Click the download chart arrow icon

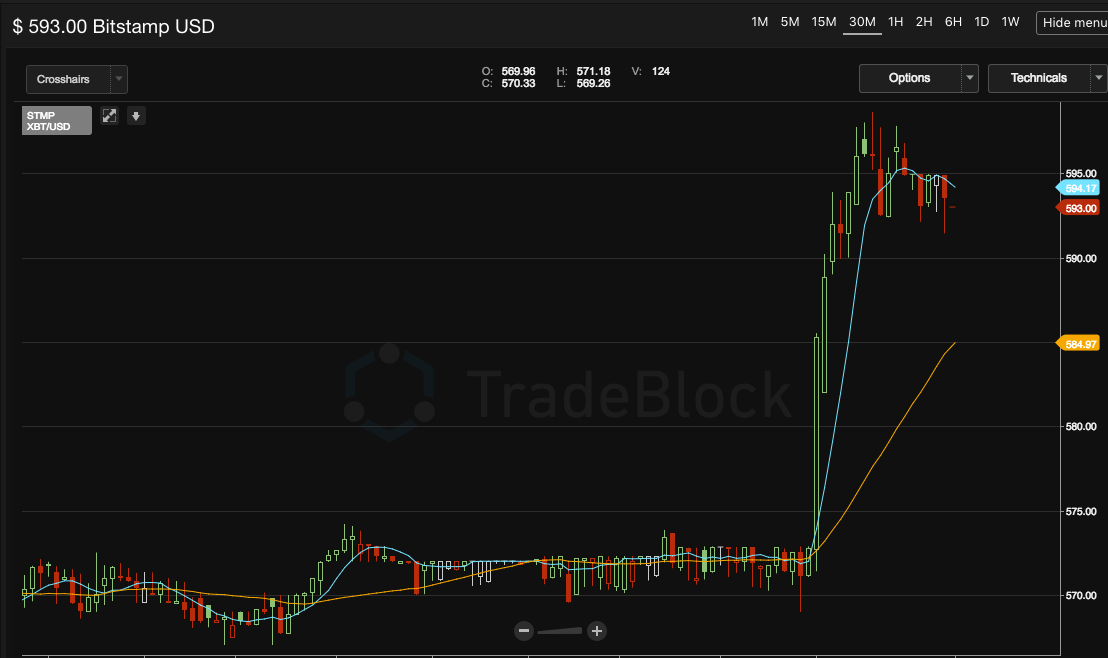click(x=136, y=115)
